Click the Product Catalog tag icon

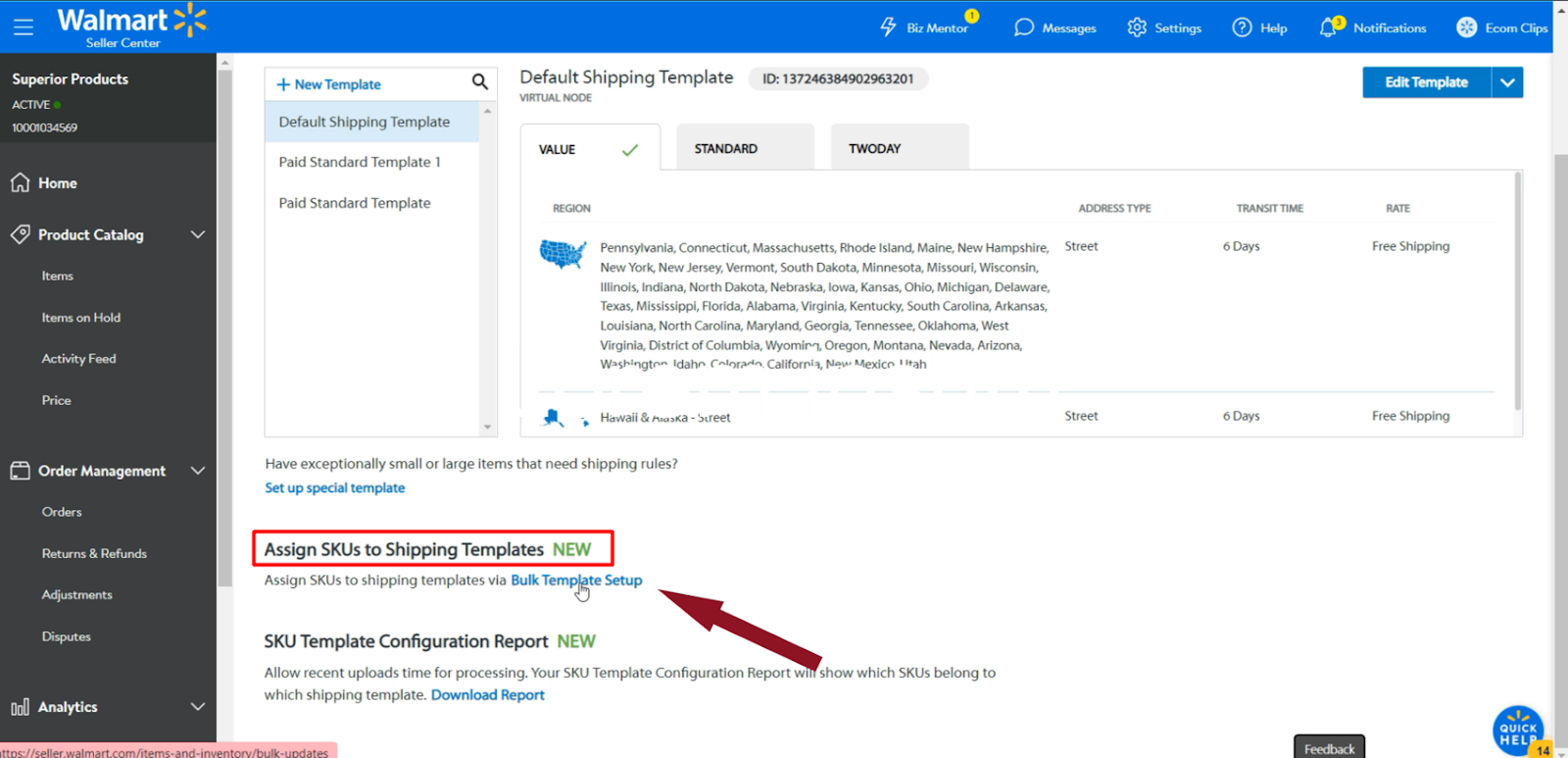point(20,234)
